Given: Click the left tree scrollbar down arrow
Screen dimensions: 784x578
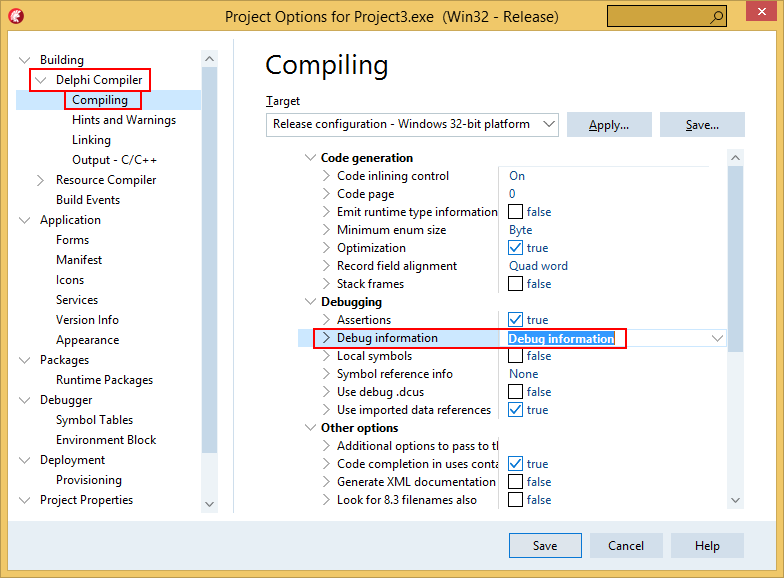Looking at the screenshot, I should tap(210, 504).
